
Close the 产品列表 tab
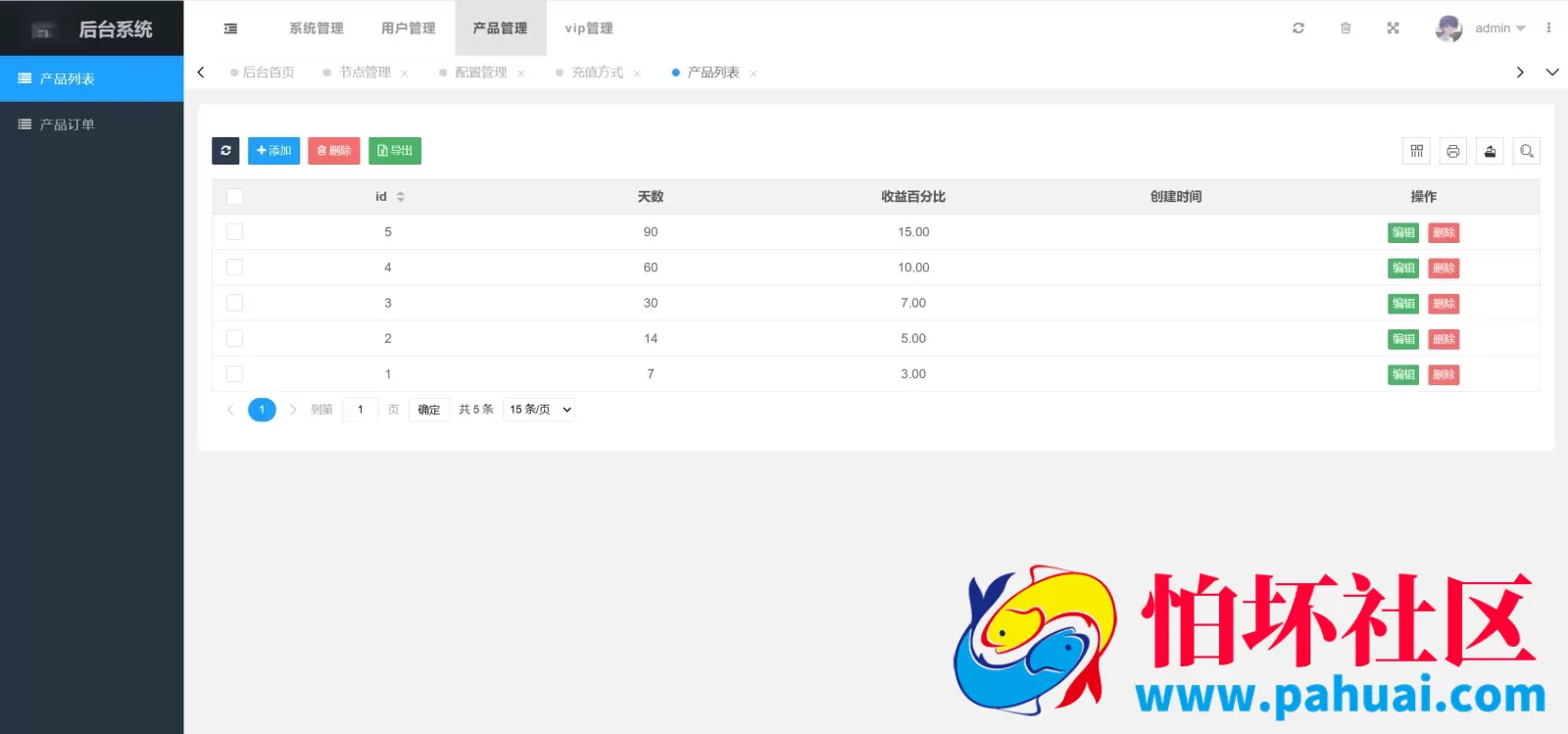pos(753,73)
